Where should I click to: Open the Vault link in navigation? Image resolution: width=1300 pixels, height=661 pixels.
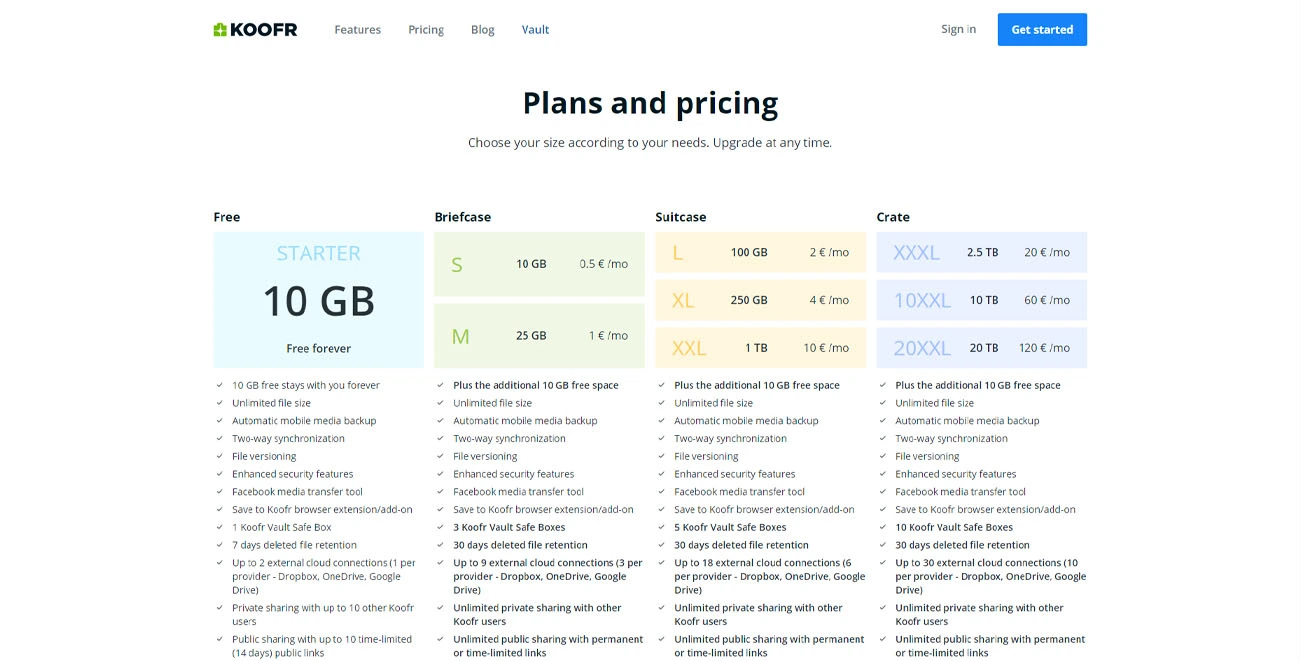535,30
